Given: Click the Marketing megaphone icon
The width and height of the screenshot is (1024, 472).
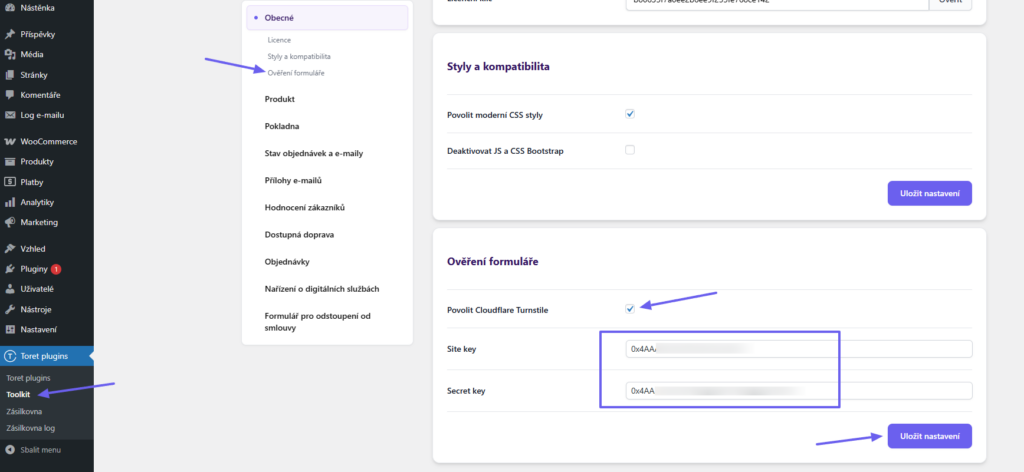Looking at the screenshot, I should [x=10, y=222].
